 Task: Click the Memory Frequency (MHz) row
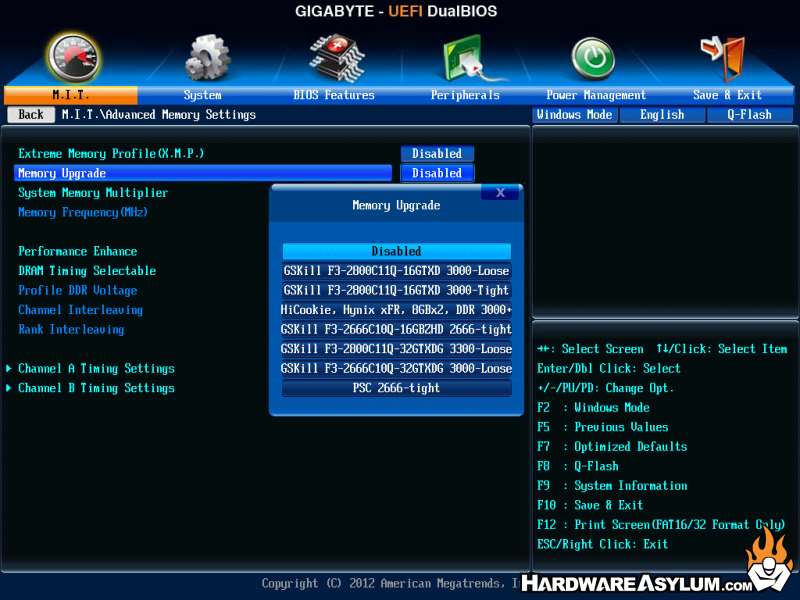click(83, 212)
